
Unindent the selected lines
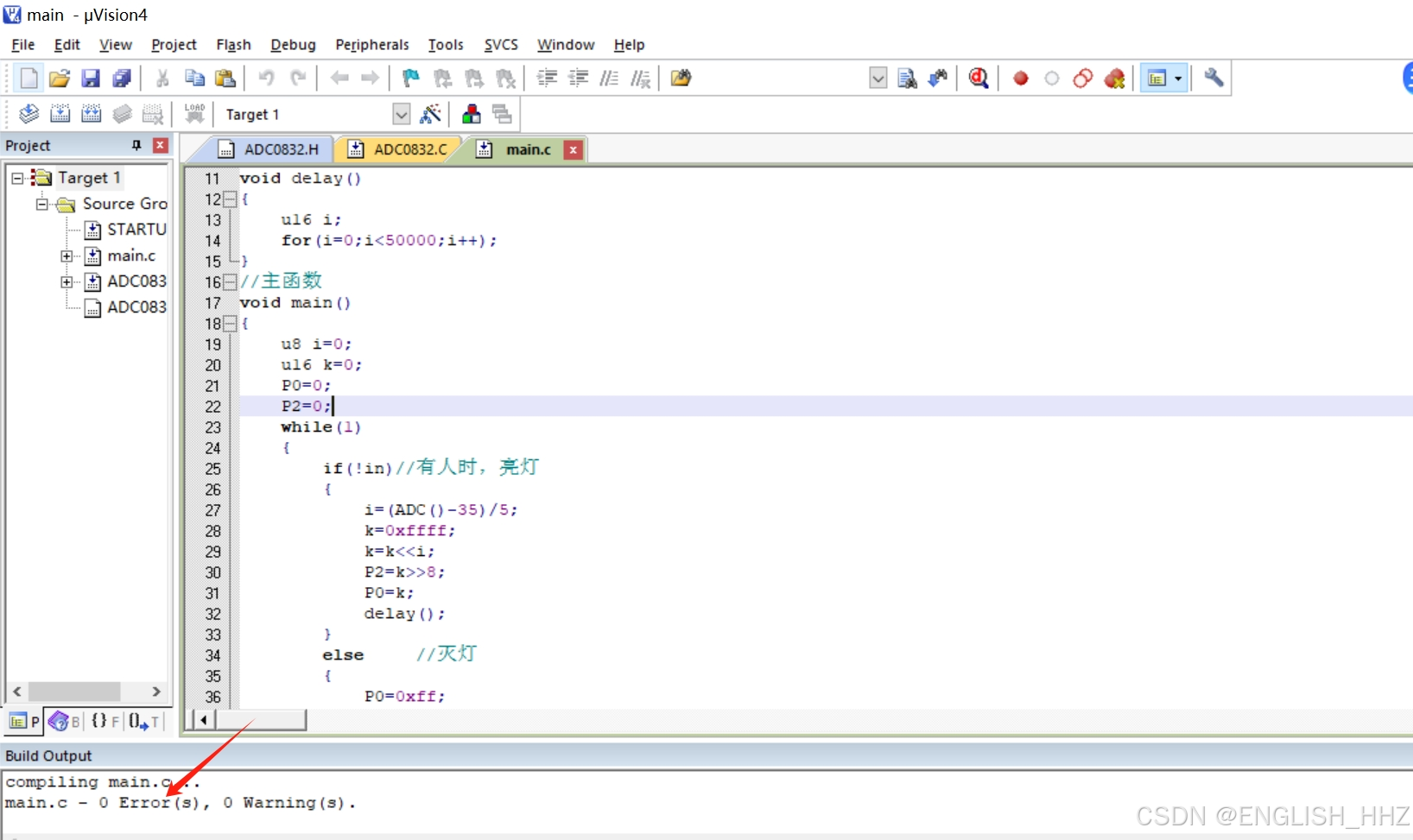pos(578,79)
